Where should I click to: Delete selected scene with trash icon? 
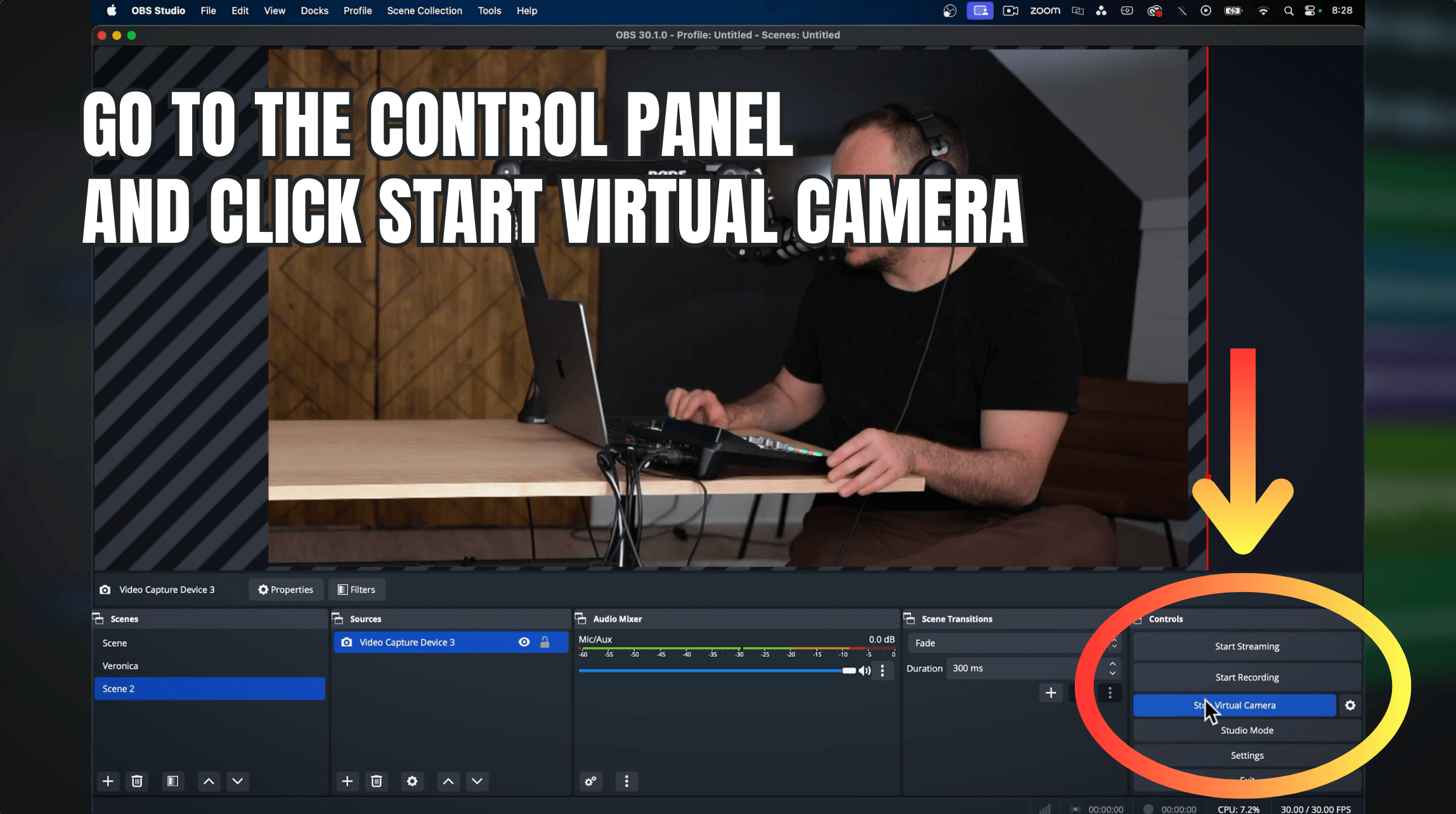137,781
